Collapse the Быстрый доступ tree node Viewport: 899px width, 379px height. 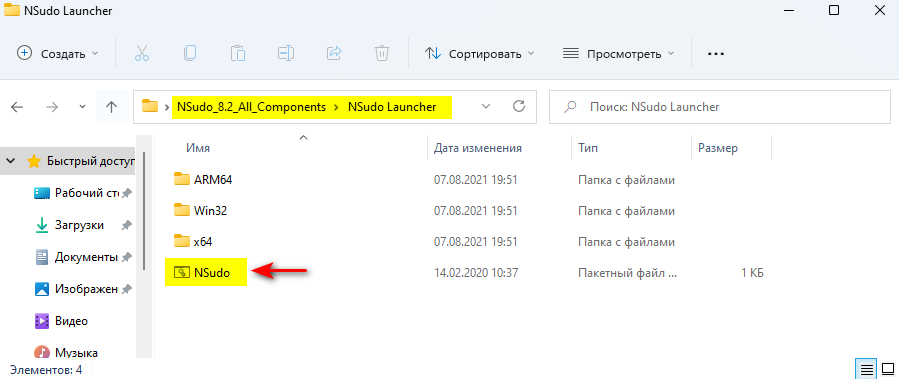coord(11,162)
